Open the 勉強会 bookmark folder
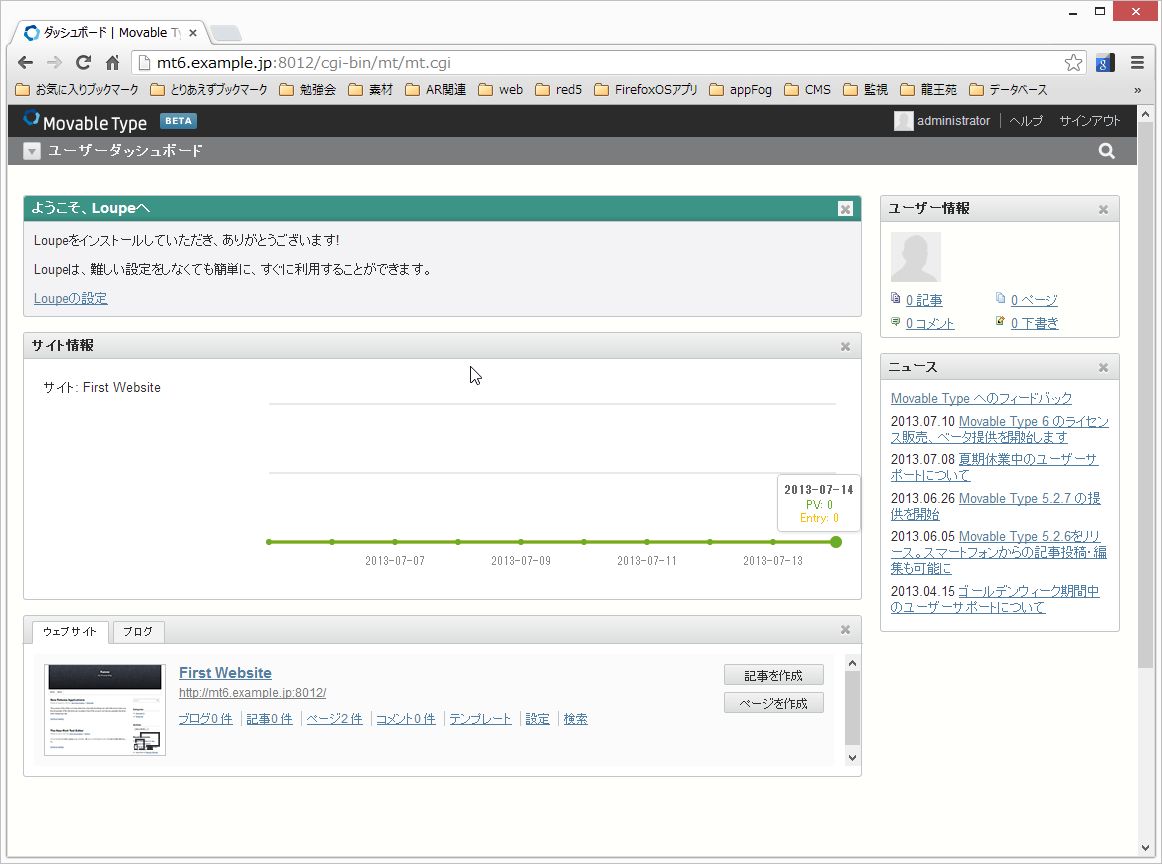1162x864 pixels. (x=308, y=90)
